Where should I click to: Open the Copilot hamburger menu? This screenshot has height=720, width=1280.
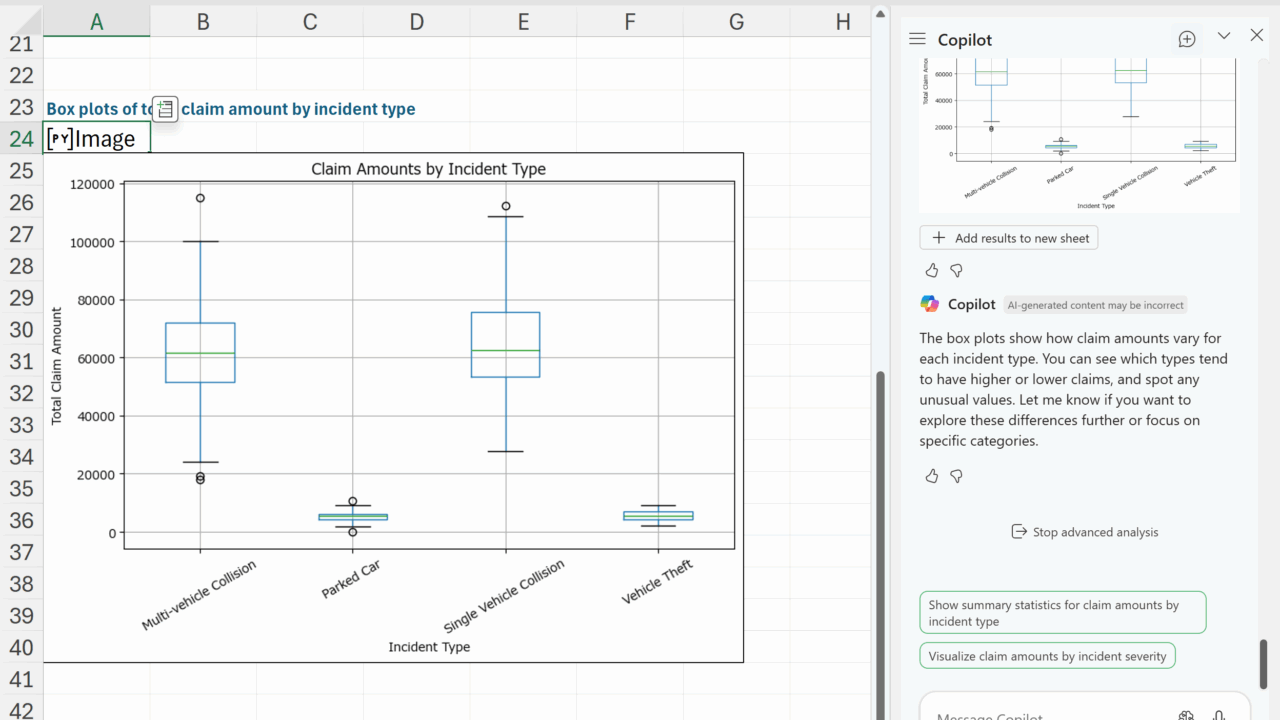tap(917, 39)
